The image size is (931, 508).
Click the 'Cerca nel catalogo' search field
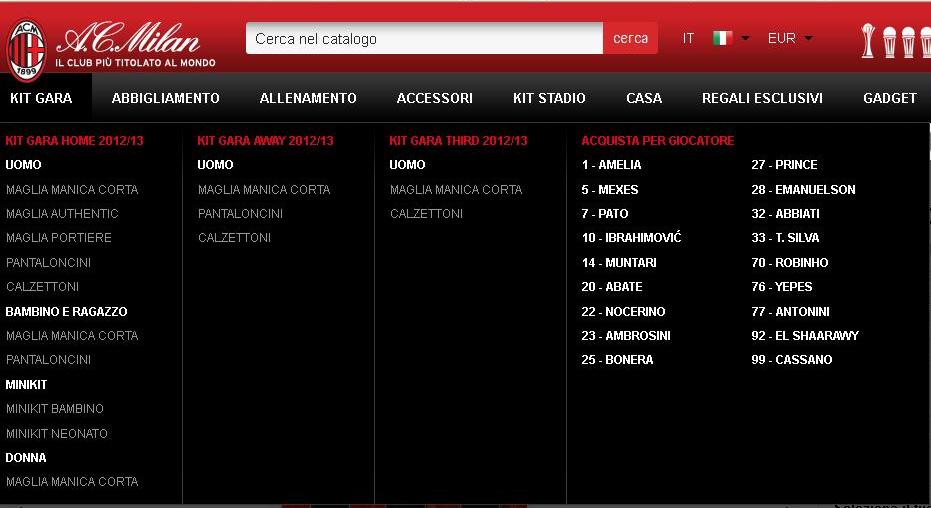click(424, 39)
